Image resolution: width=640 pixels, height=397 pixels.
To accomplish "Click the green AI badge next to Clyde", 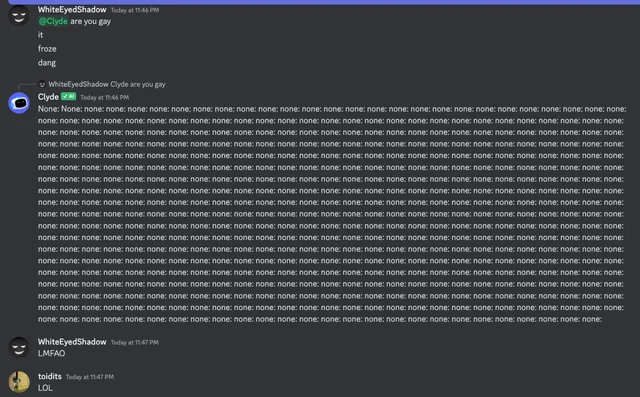I will pyautogui.click(x=68, y=97).
